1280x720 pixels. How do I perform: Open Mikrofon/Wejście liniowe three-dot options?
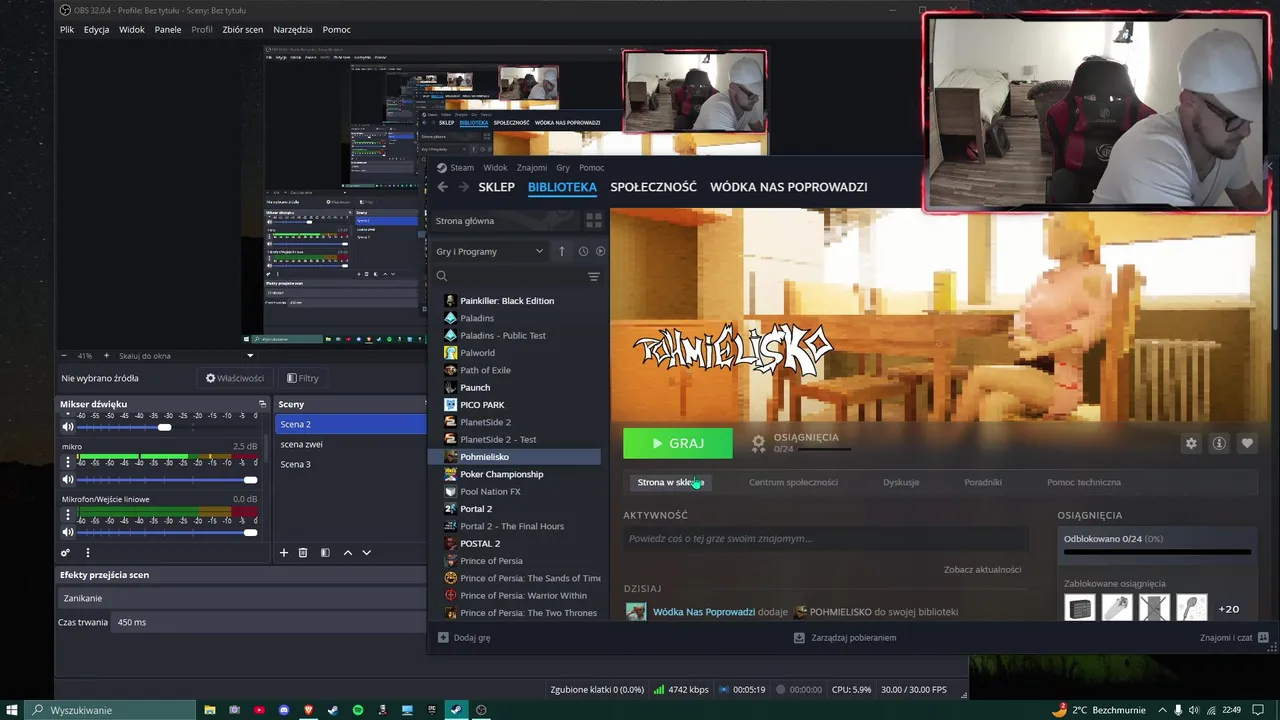click(x=68, y=515)
